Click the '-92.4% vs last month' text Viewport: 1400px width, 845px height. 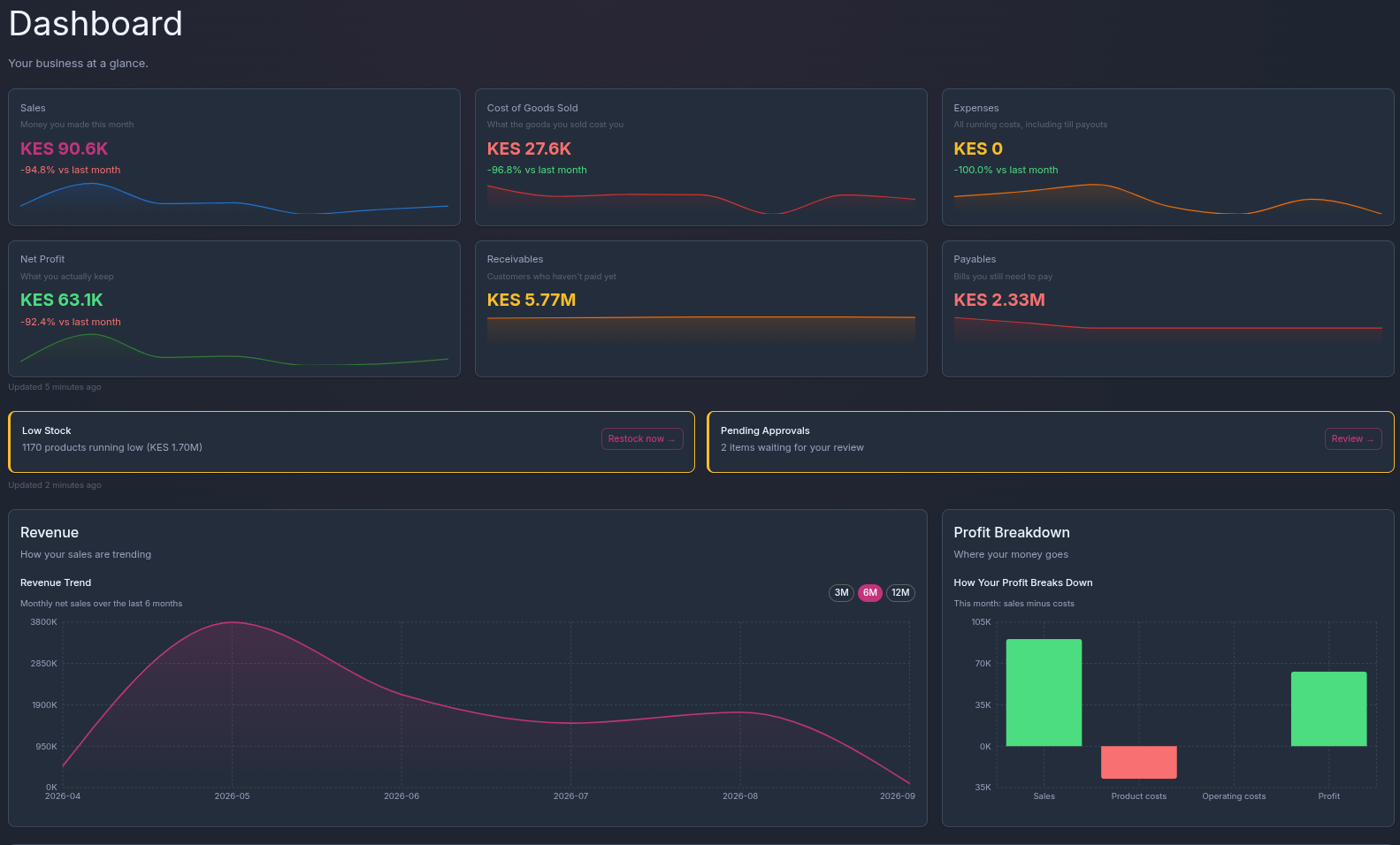pos(71,322)
